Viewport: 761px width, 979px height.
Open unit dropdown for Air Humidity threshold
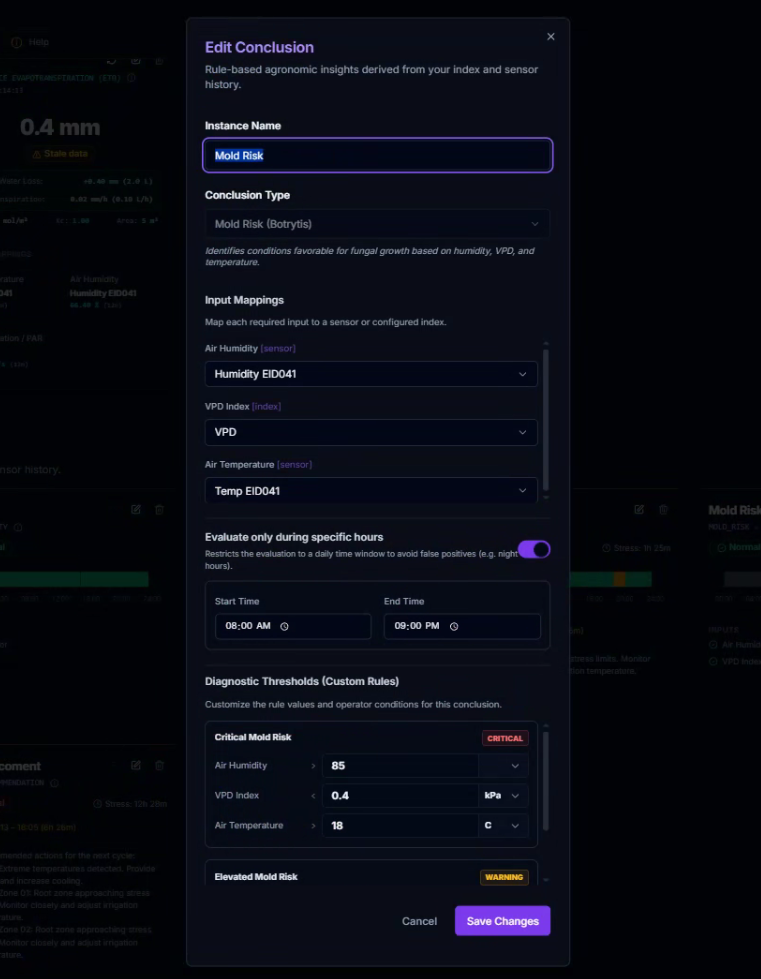[504, 765]
